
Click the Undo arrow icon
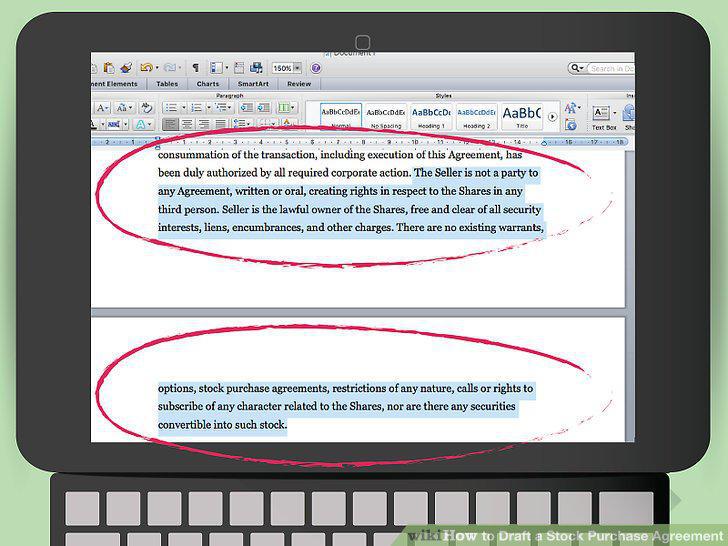[146, 68]
